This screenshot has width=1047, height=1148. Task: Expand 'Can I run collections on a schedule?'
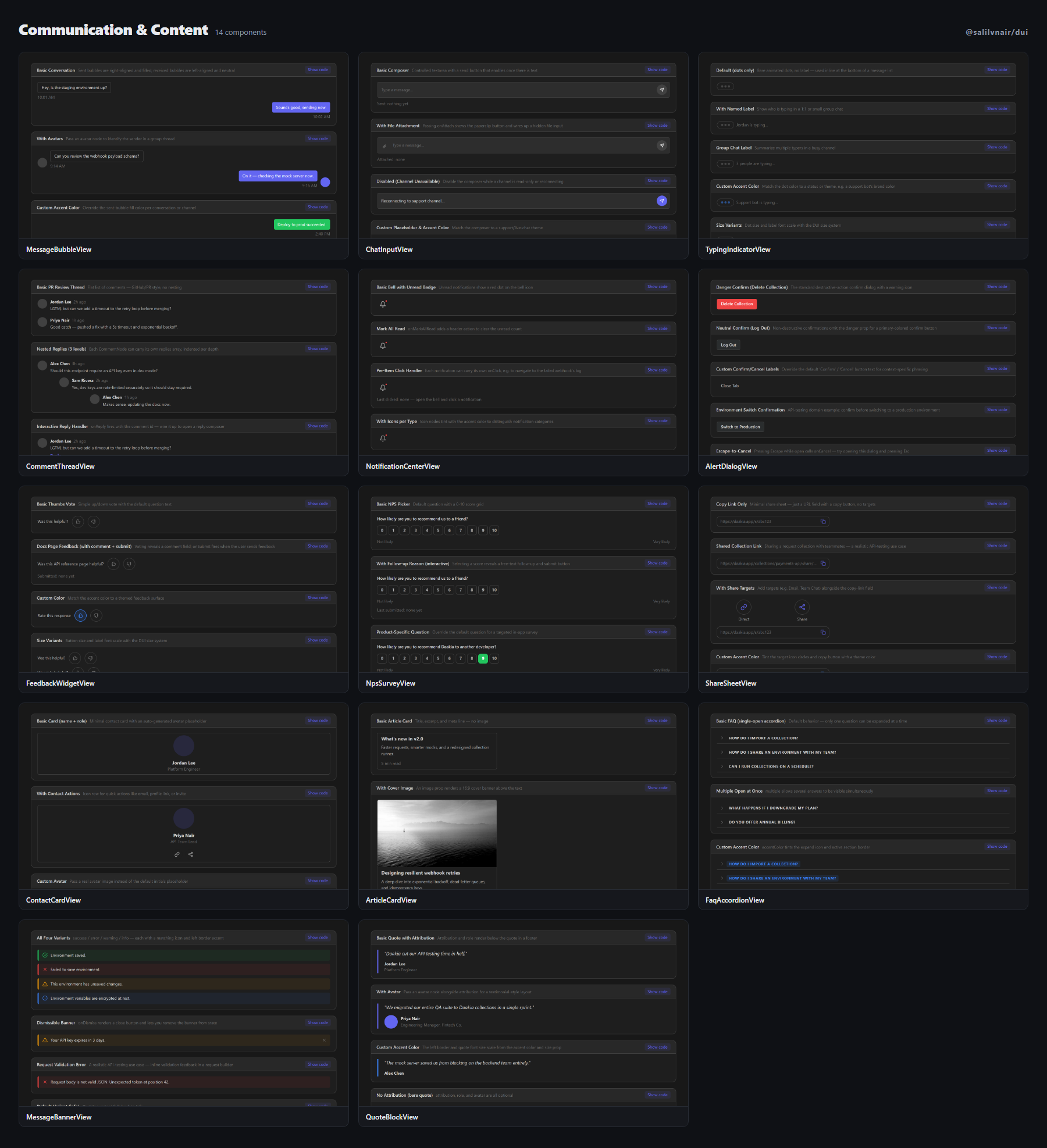point(863,766)
